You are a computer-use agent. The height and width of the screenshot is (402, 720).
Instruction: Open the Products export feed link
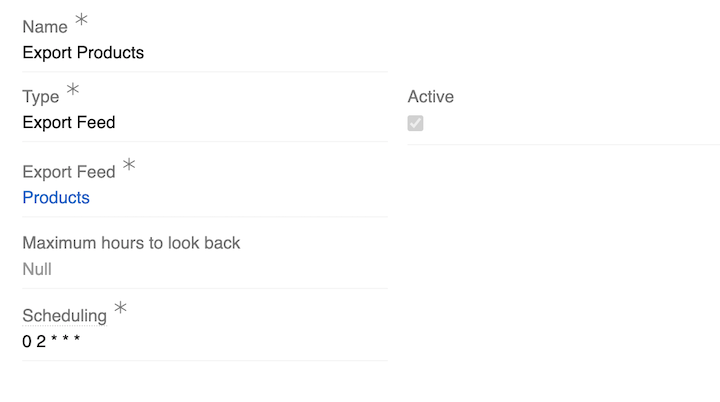(x=56, y=198)
